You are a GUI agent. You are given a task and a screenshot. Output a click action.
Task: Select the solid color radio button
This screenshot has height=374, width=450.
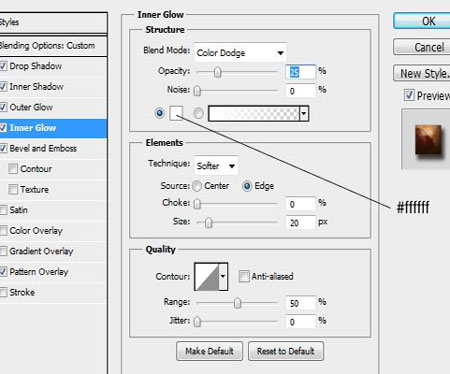[160, 113]
